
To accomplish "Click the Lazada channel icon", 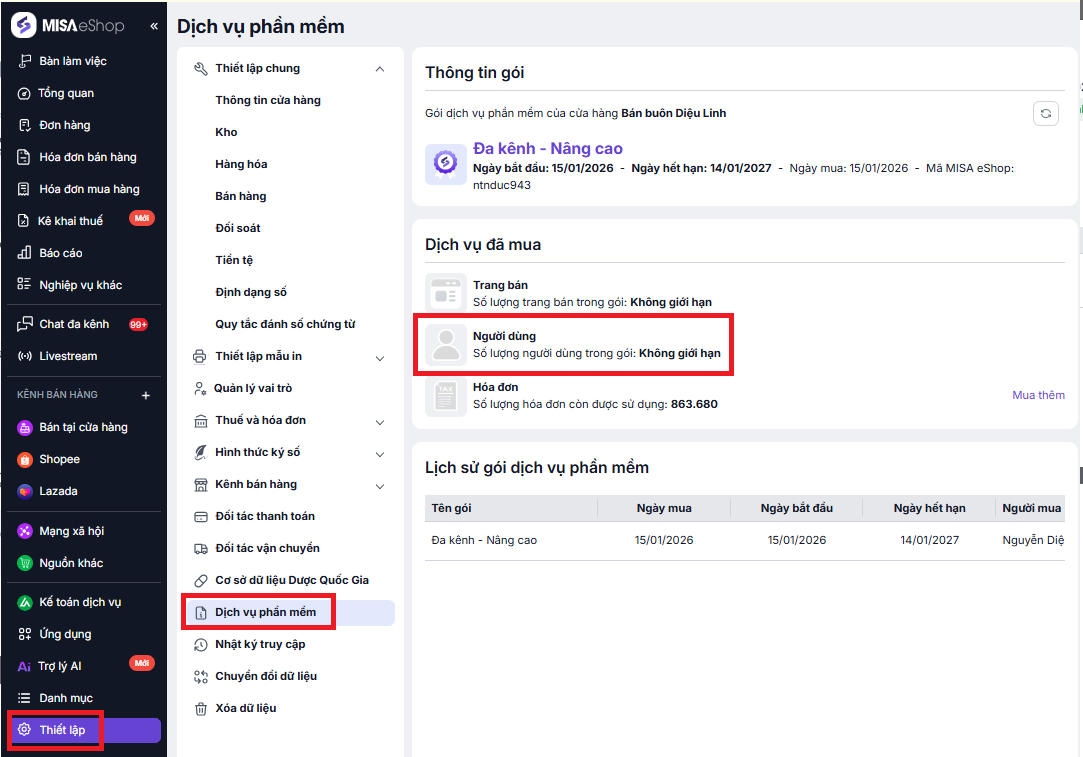I will coord(25,491).
